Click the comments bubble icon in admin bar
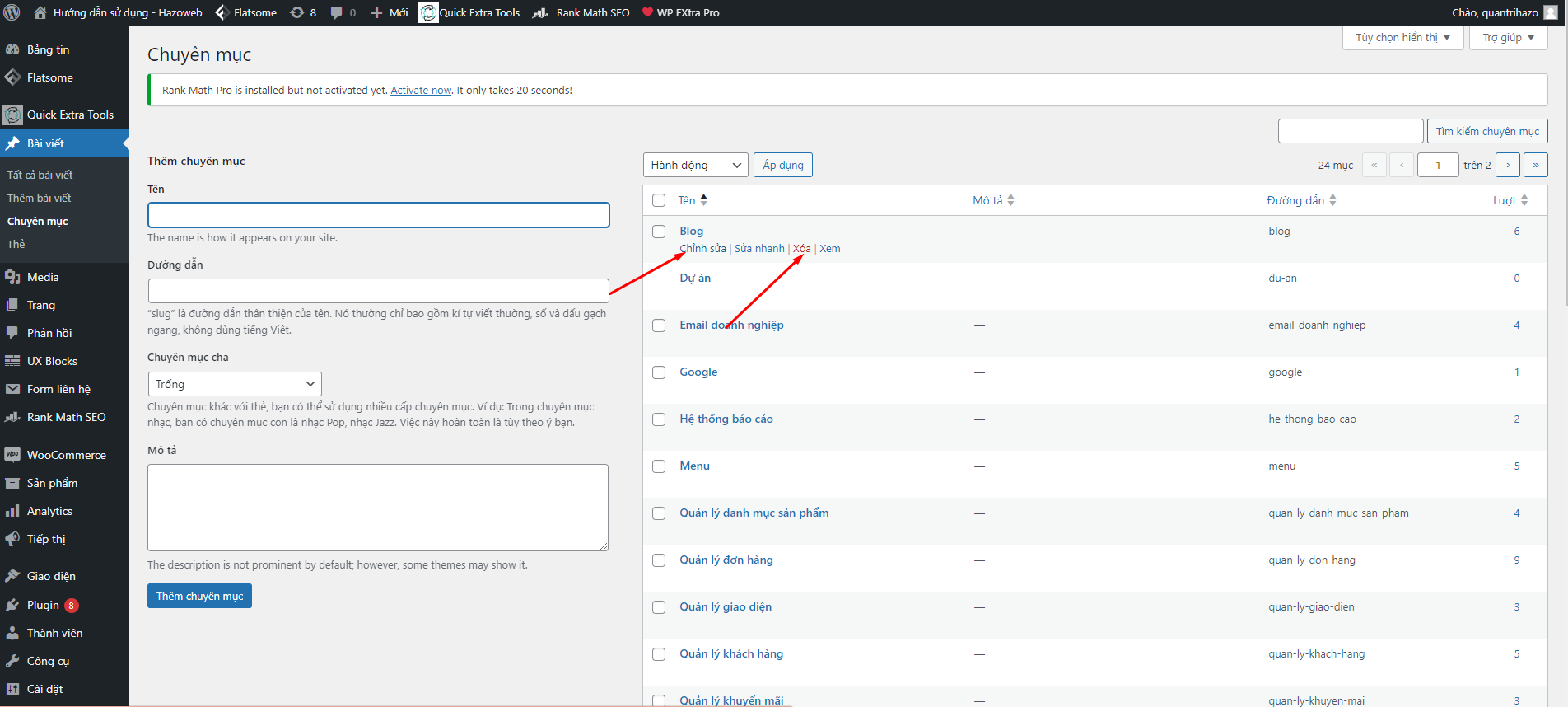This screenshot has height=707, width=1568. click(x=337, y=12)
